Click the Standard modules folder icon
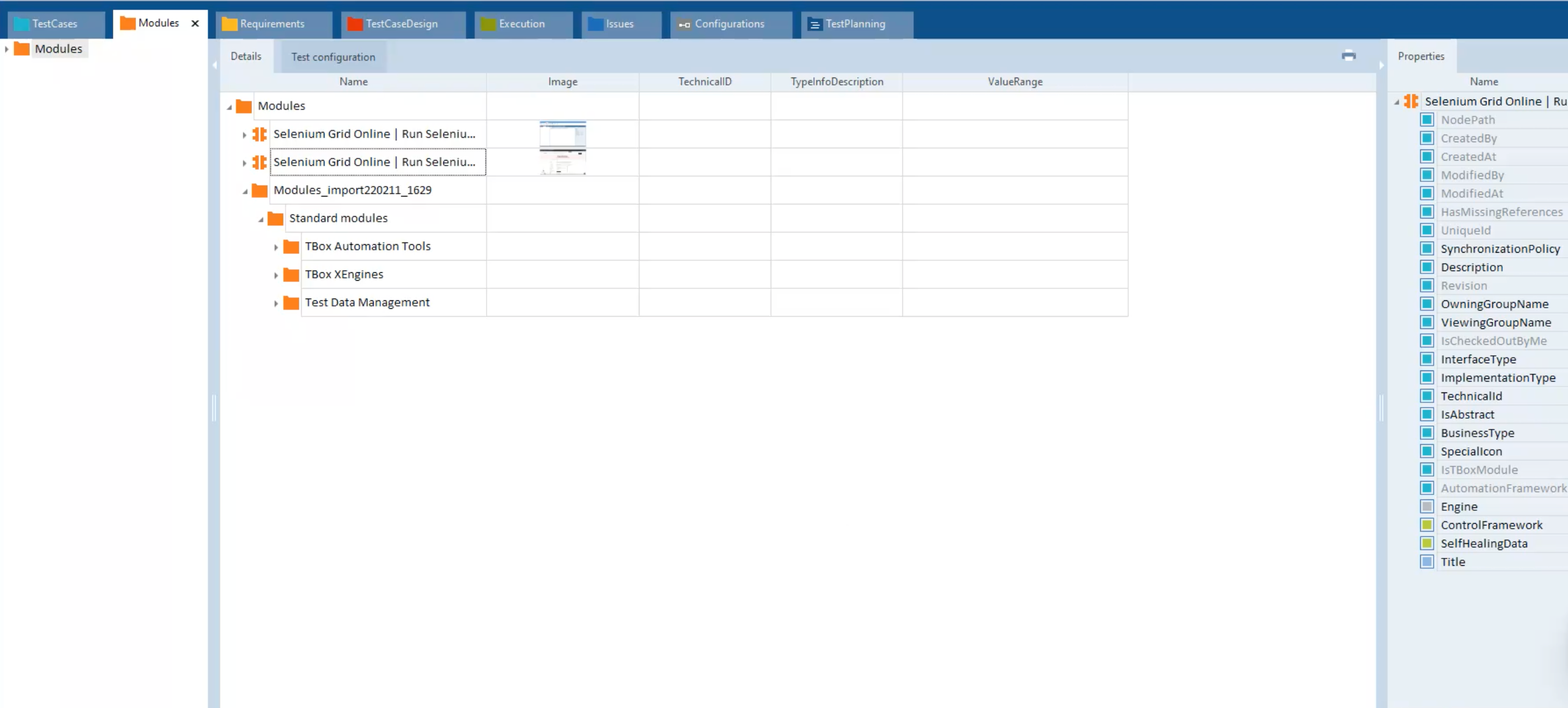The height and width of the screenshot is (708, 1568). tap(275, 219)
